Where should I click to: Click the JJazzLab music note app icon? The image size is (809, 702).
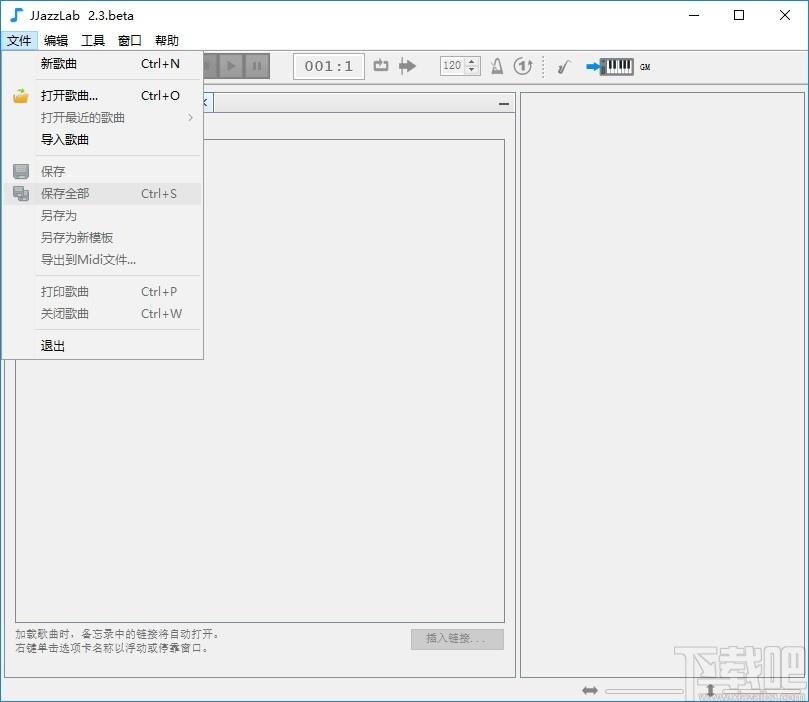tap(17, 15)
